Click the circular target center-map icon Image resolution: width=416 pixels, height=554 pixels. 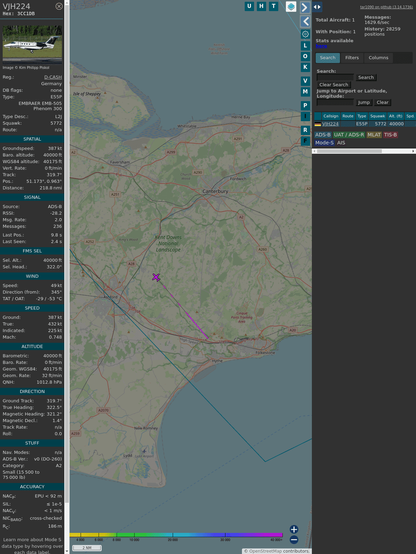click(x=305, y=34)
